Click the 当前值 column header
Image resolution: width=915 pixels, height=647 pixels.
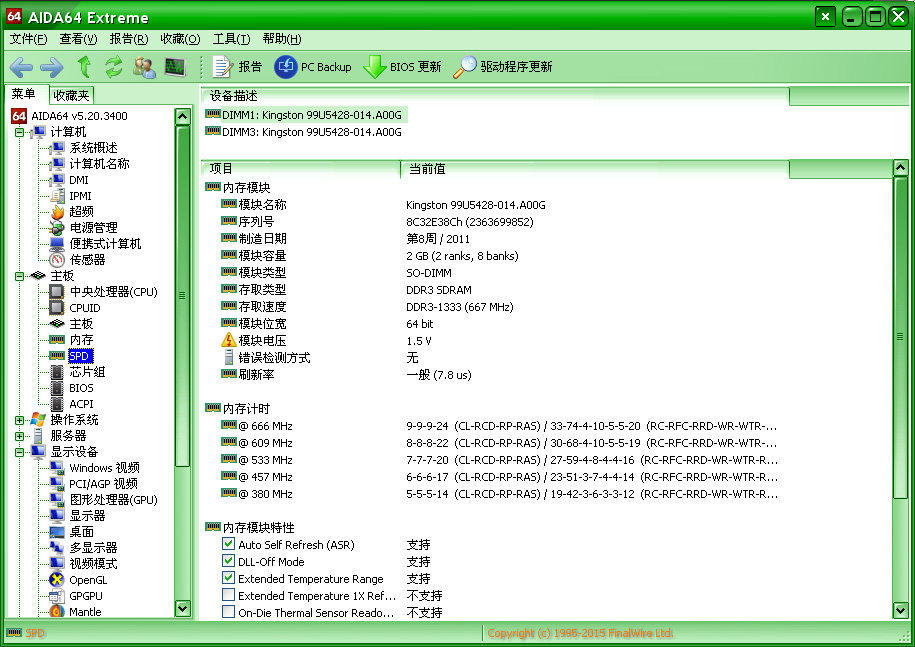(x=595, y=169)
